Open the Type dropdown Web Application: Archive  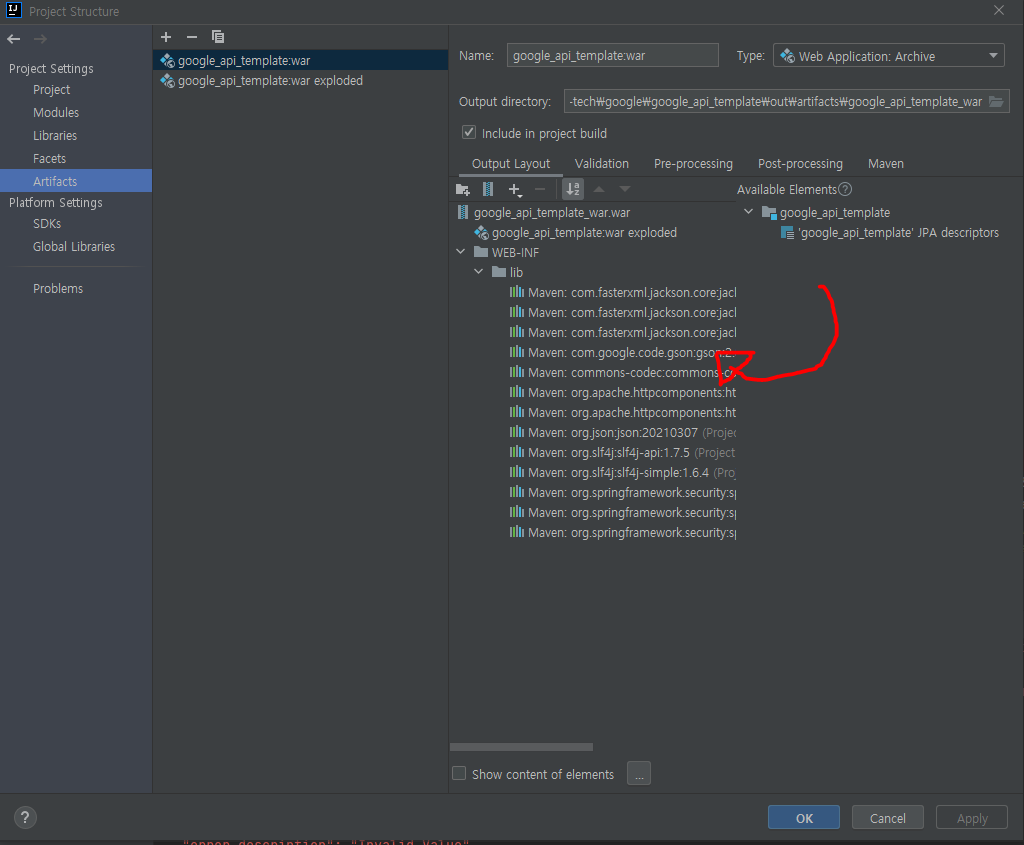(891, 56)
